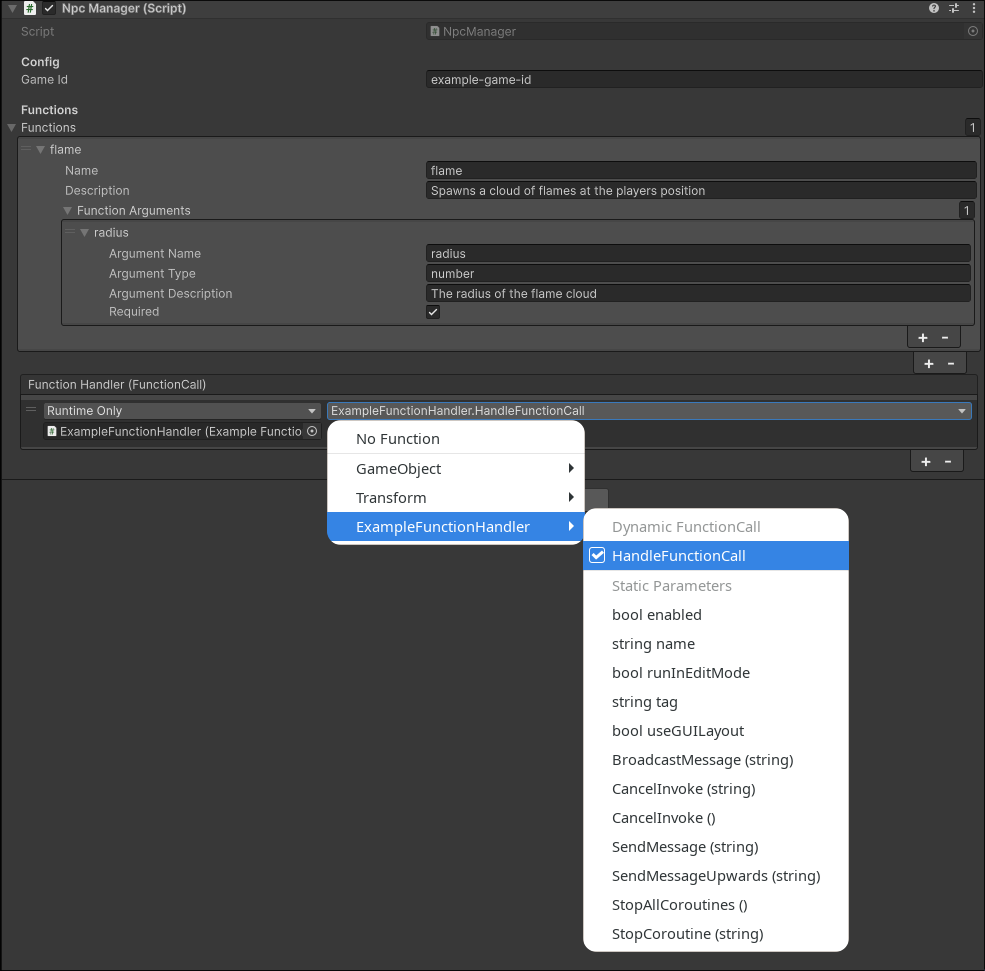The width and height of the screenshot is (985, 971).
Task: Open the Runtime Only dropdown
Action: 182,410
